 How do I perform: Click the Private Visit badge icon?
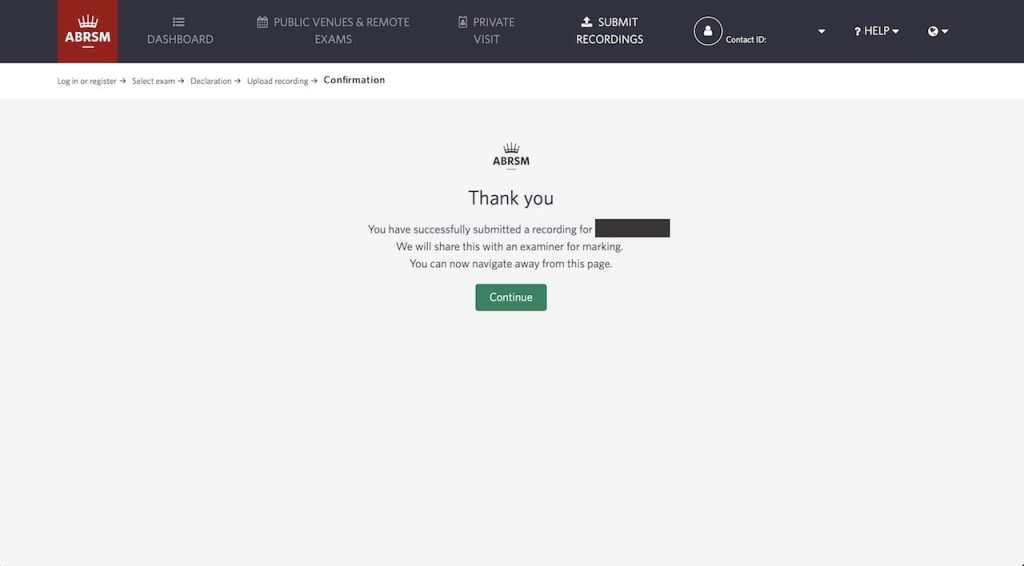tap(462, 22)
